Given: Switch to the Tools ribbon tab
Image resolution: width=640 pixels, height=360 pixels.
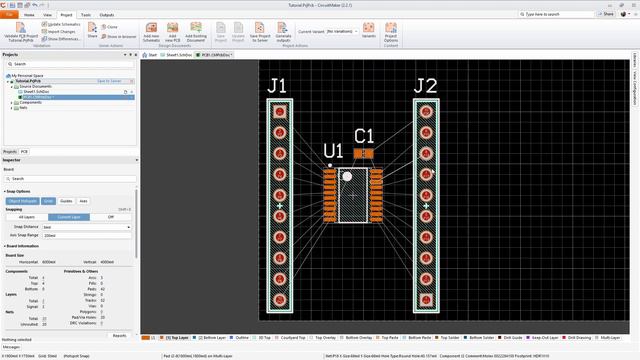Looking at the screenshot, I should coord(86,15).
